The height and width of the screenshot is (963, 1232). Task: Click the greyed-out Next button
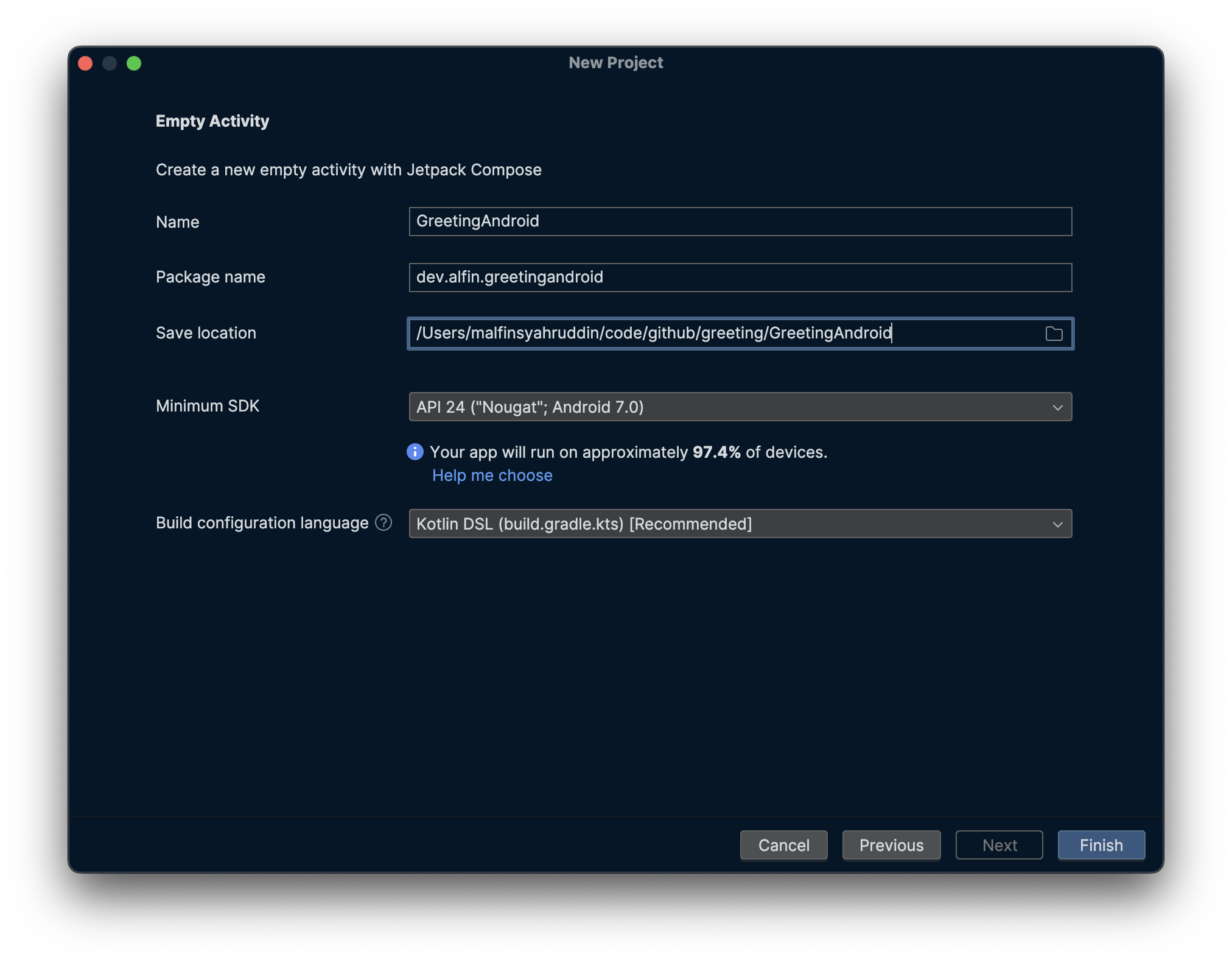click(x=999, y=844)
